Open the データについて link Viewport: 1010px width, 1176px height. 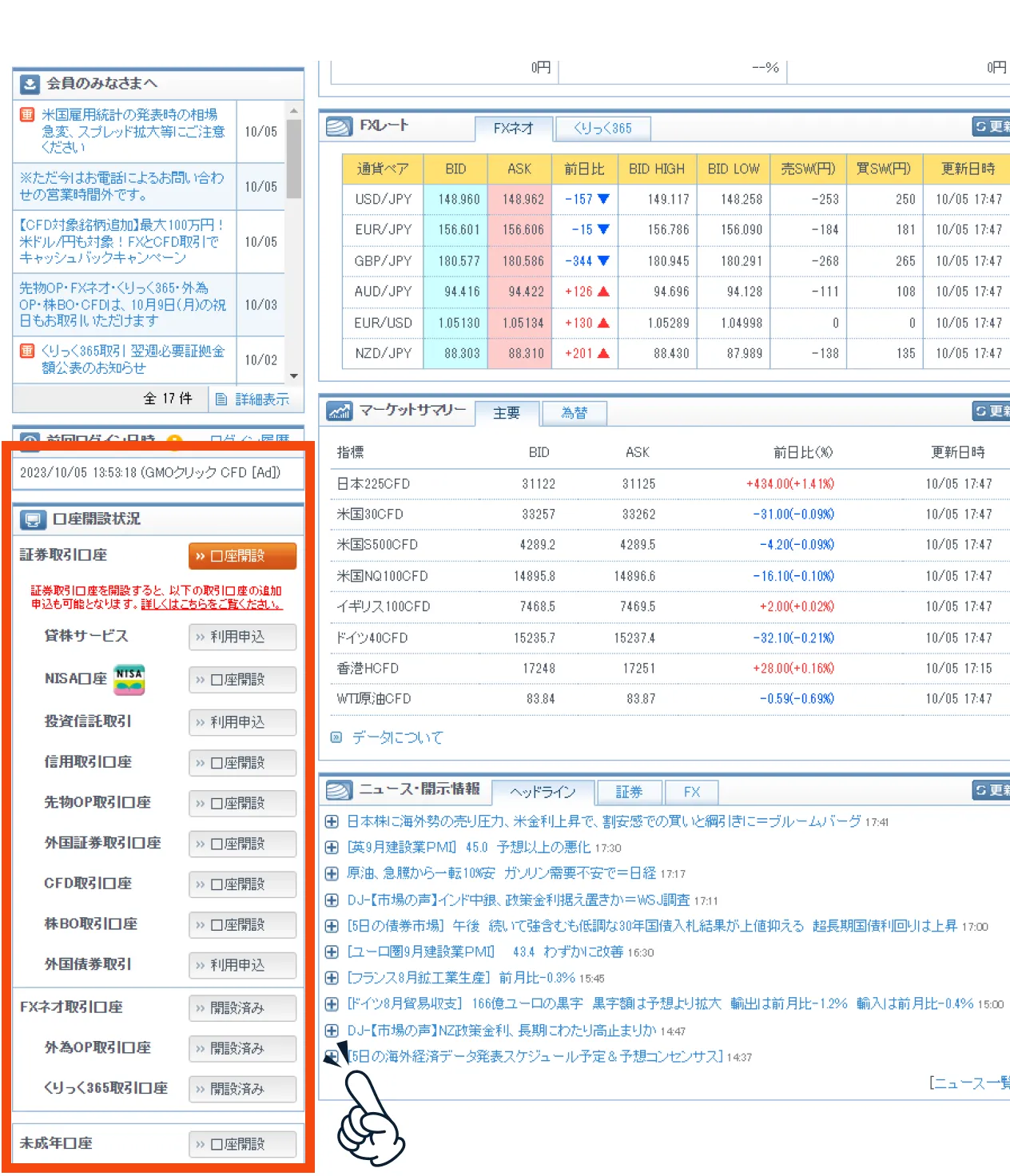[397, 737]
